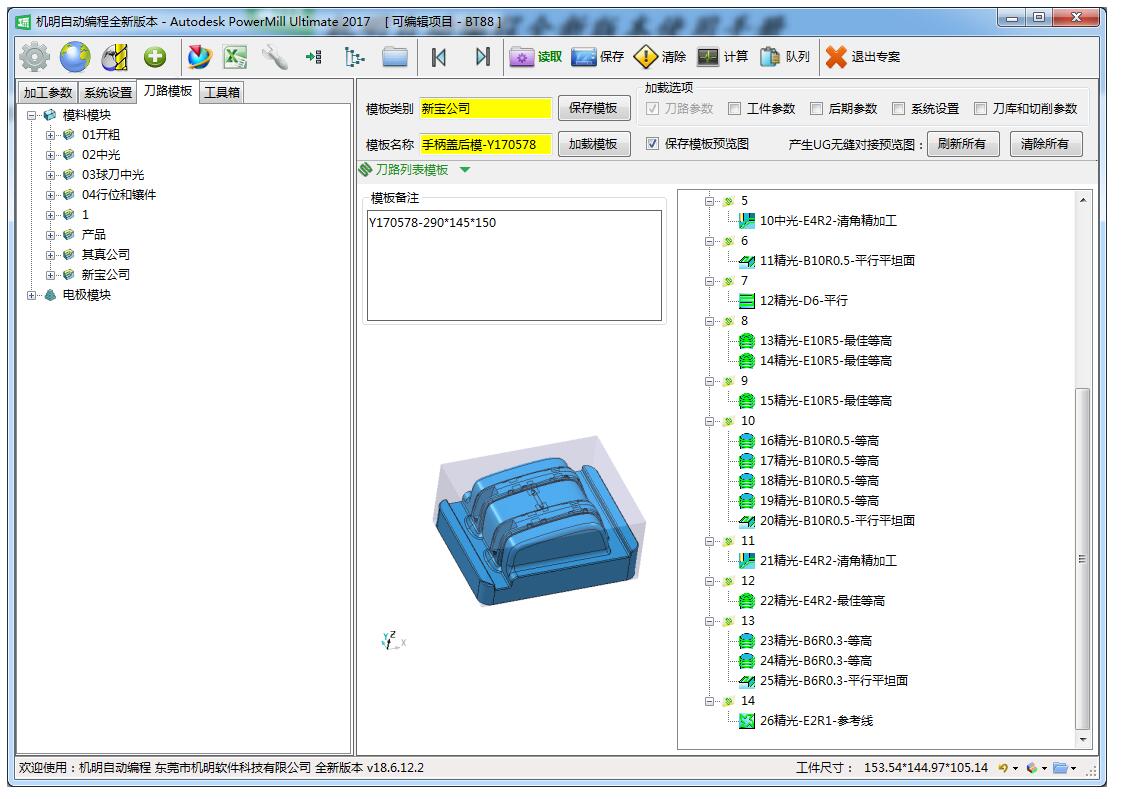This screenshot has height=799, width=1131.
Task: Click the blue folder toolbar icon
Action: tap(395, 56)
